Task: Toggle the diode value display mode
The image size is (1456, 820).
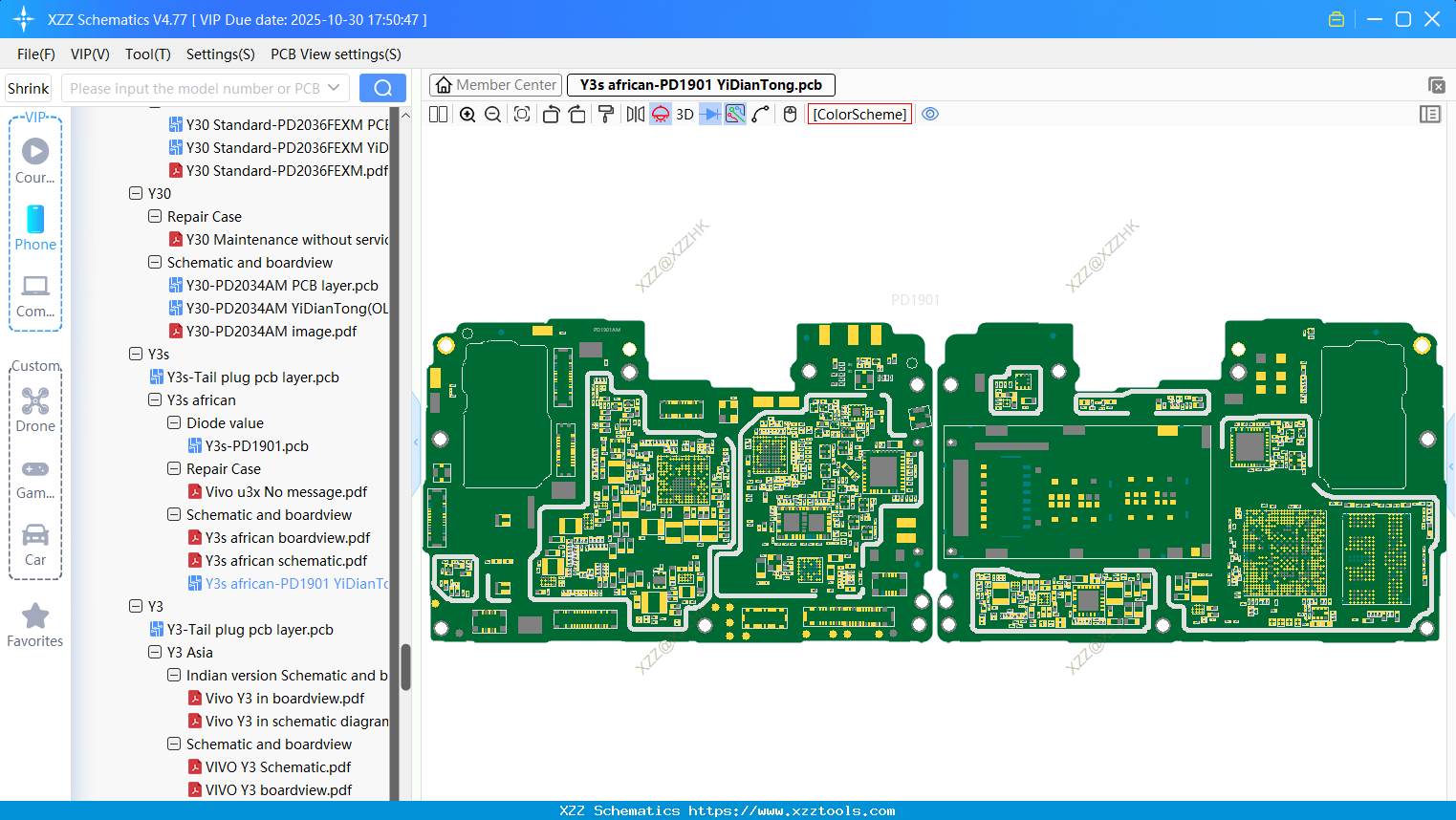Action: [711, 114]
